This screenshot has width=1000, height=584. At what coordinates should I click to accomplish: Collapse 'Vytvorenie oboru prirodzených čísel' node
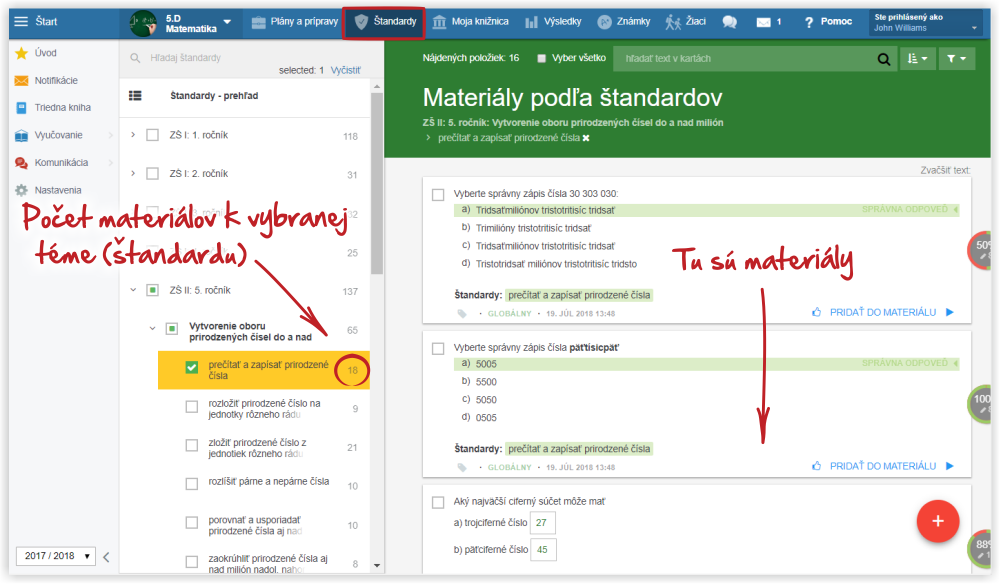[x=152, y=328]
